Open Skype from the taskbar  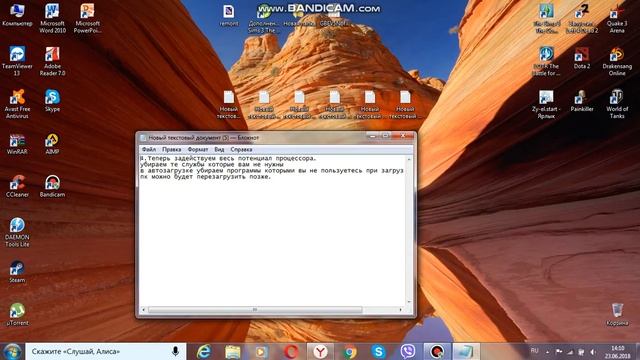pos(379,351)
